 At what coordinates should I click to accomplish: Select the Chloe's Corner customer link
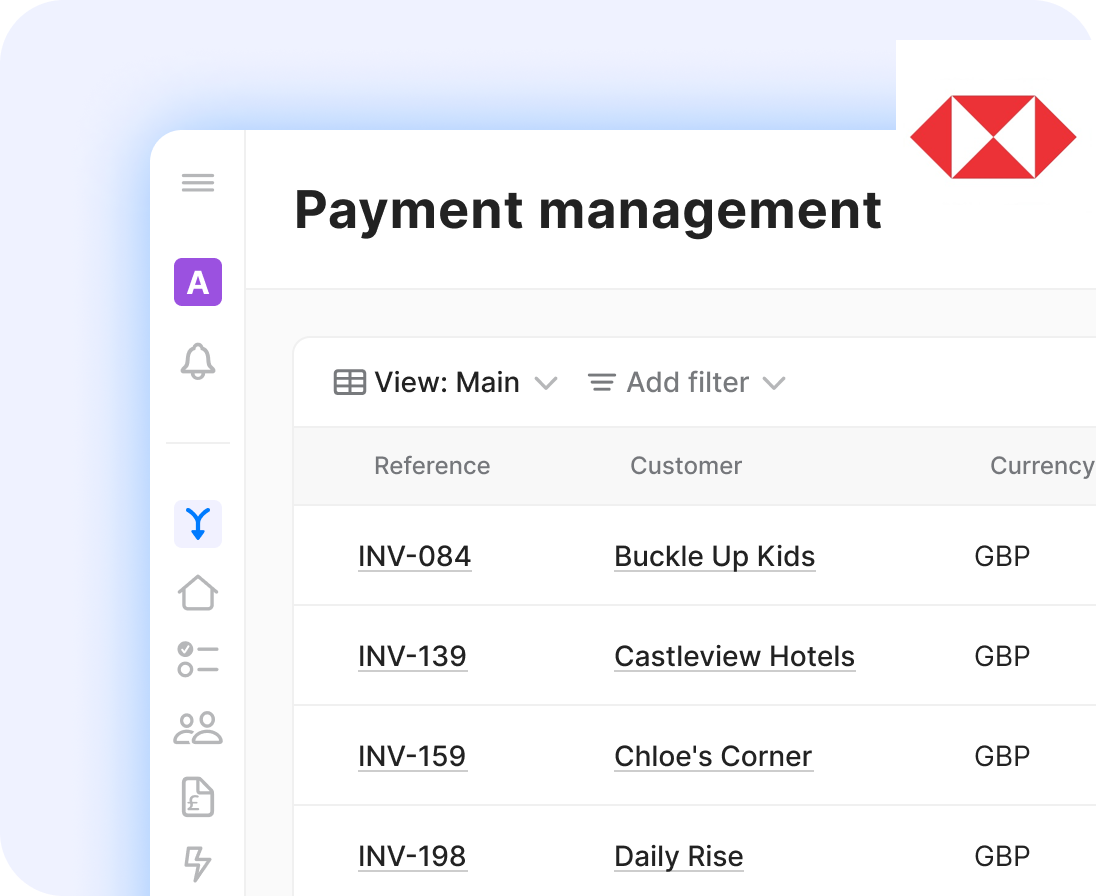point(713,756)
